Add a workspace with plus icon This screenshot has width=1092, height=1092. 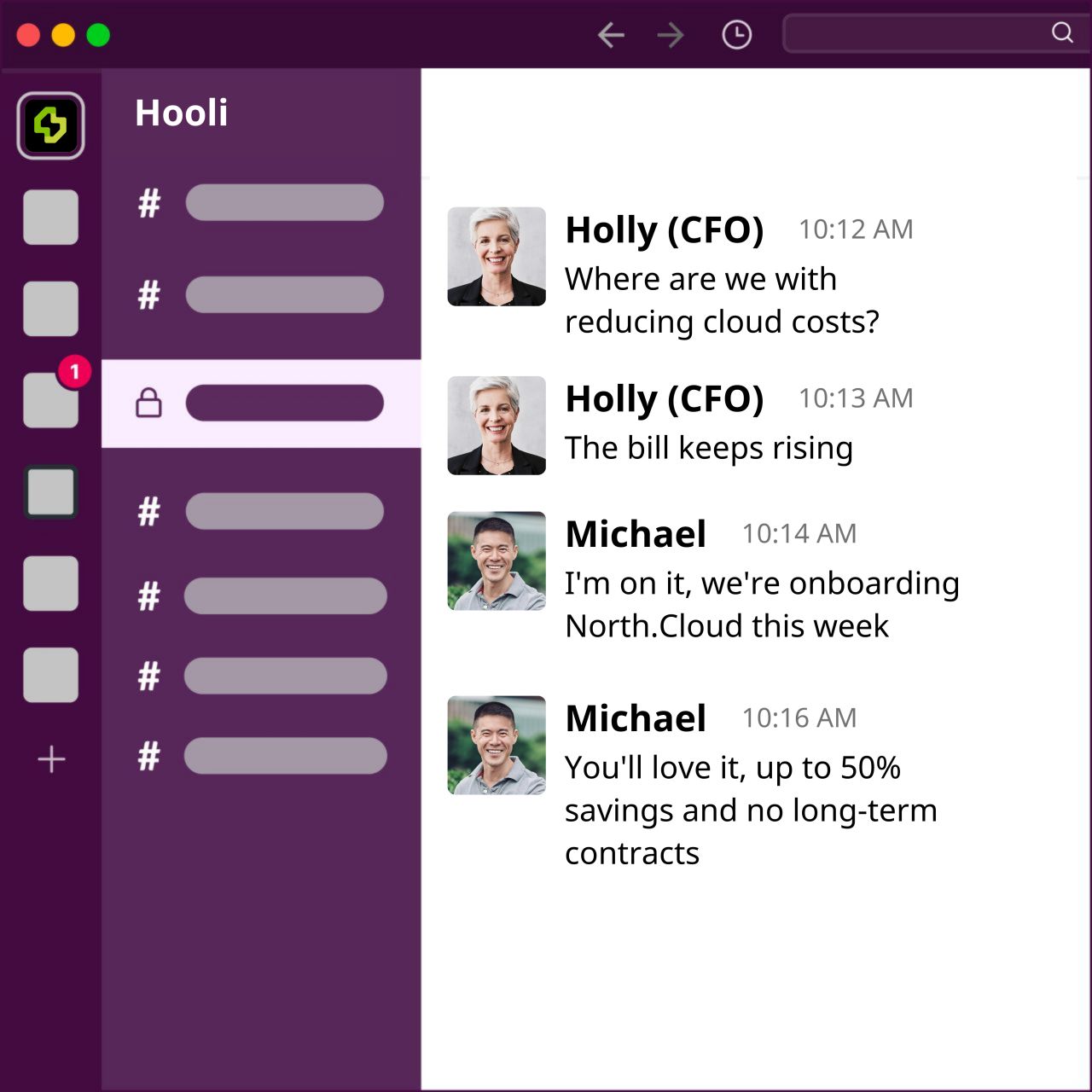point(51,758)
